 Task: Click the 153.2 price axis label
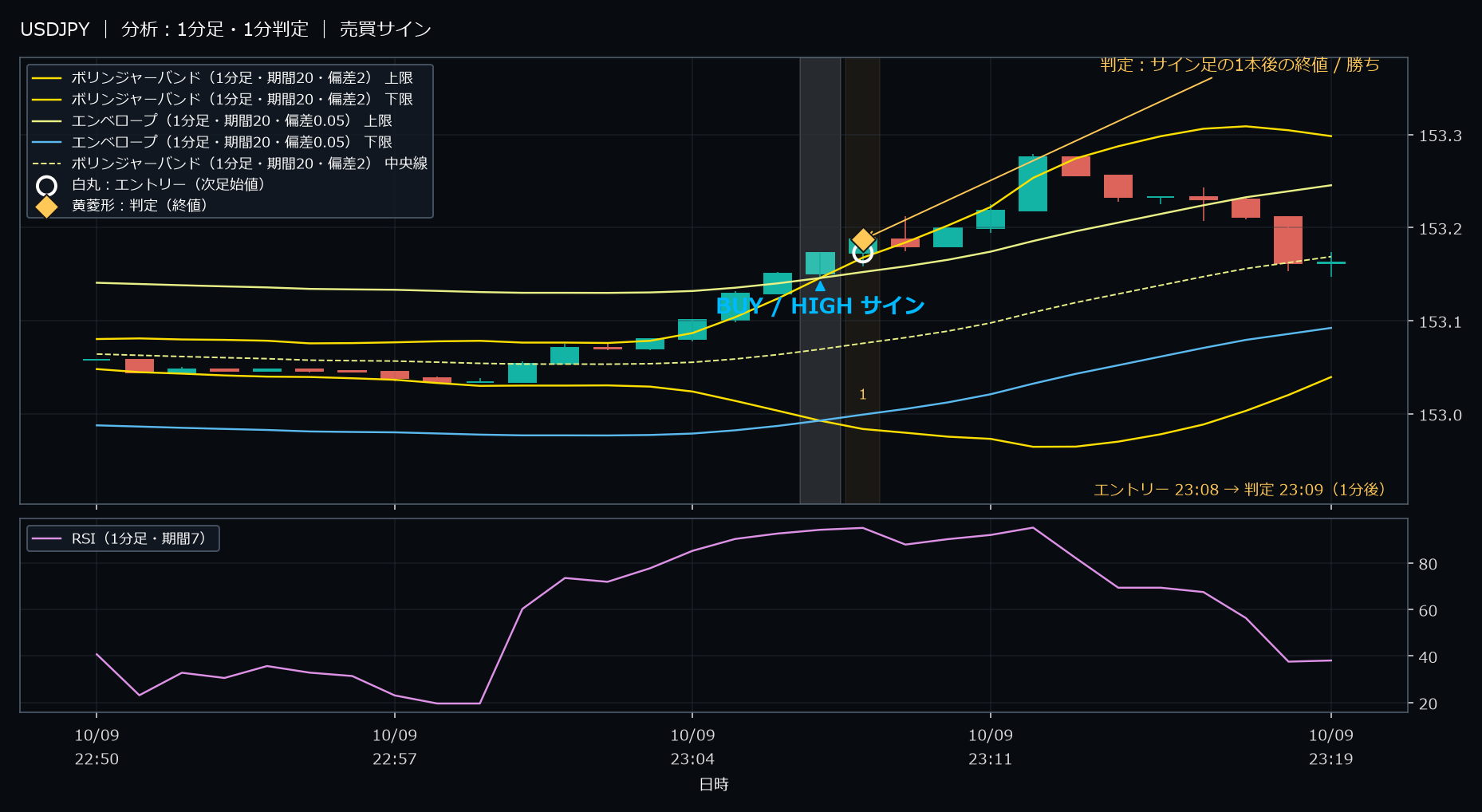point(1440,230)
